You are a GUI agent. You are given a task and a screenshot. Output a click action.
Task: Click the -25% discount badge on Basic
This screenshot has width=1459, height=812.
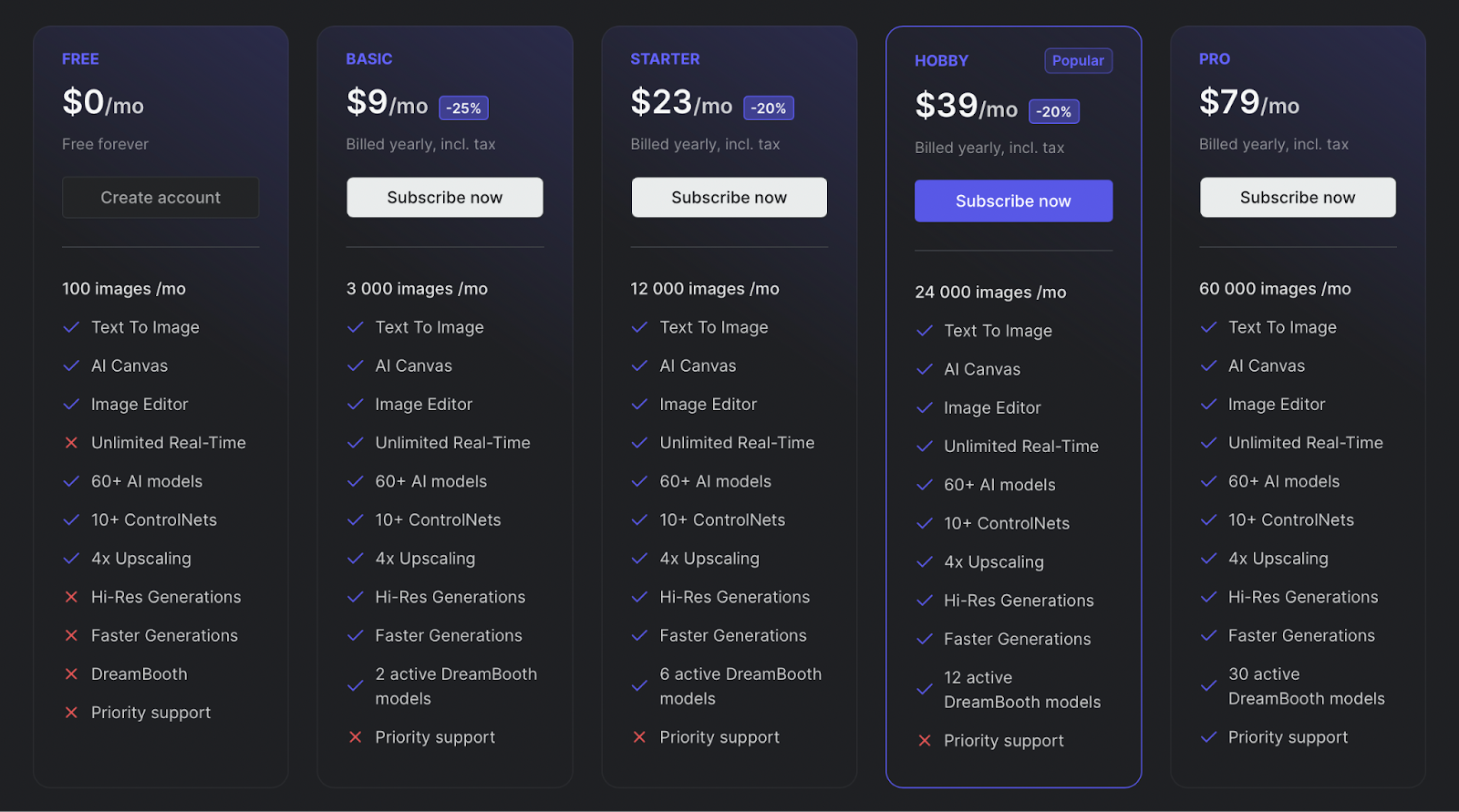point(463,108)
